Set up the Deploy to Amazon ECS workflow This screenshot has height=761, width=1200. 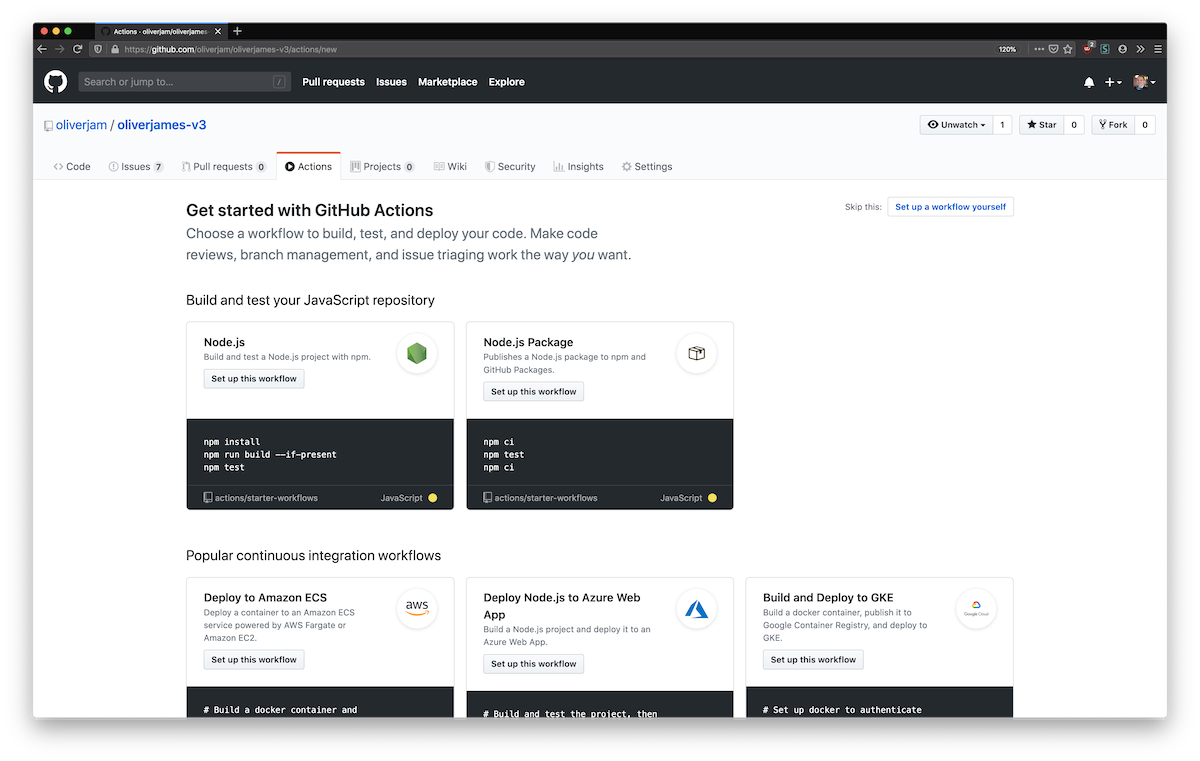(x=254, y=660)
